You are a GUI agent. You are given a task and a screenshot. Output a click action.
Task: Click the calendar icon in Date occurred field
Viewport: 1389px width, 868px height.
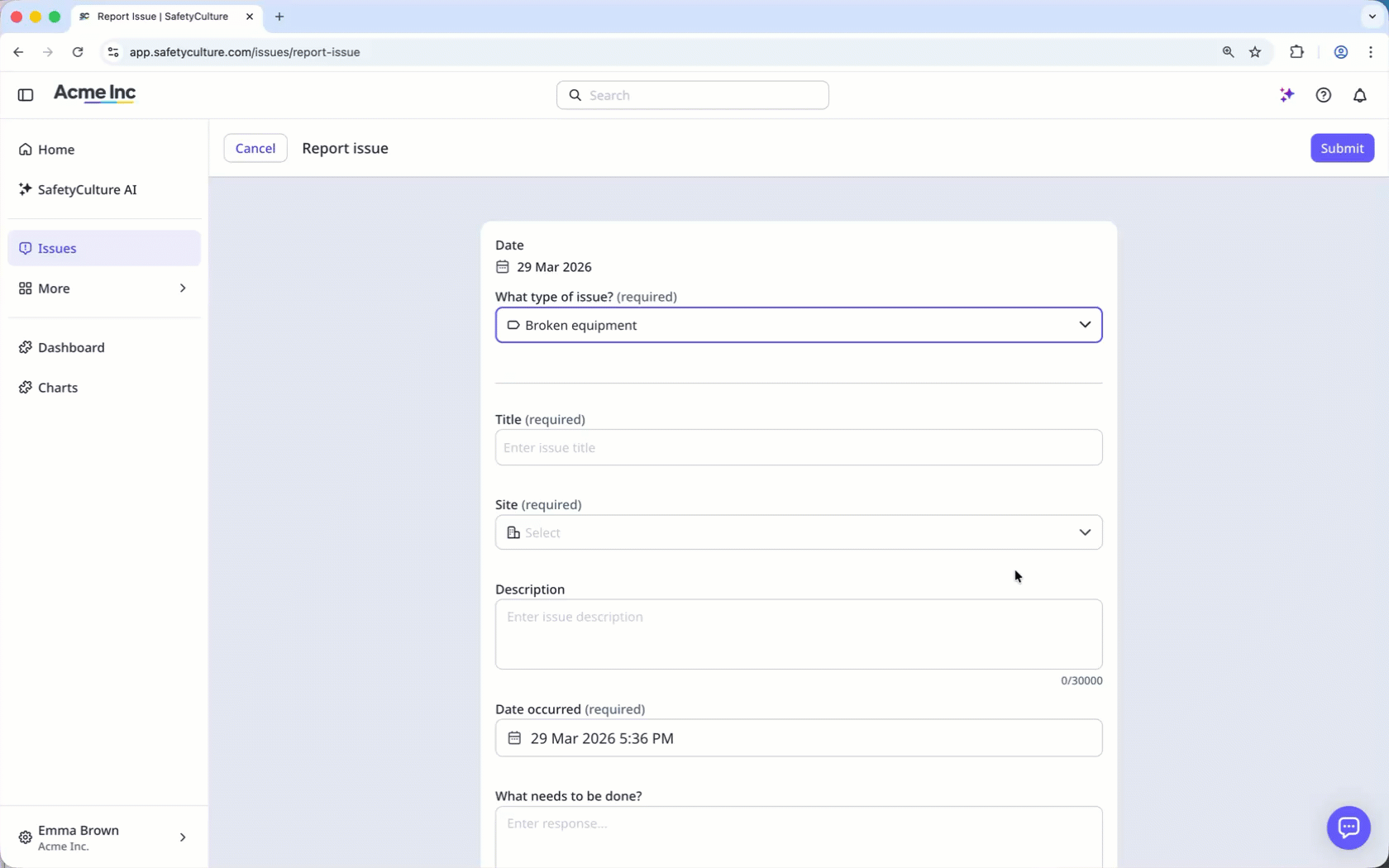514,738
